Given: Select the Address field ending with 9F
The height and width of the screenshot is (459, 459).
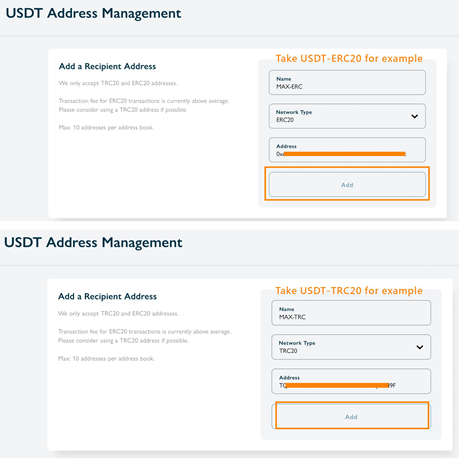Looking at the screenshot, I should (351, 381).
